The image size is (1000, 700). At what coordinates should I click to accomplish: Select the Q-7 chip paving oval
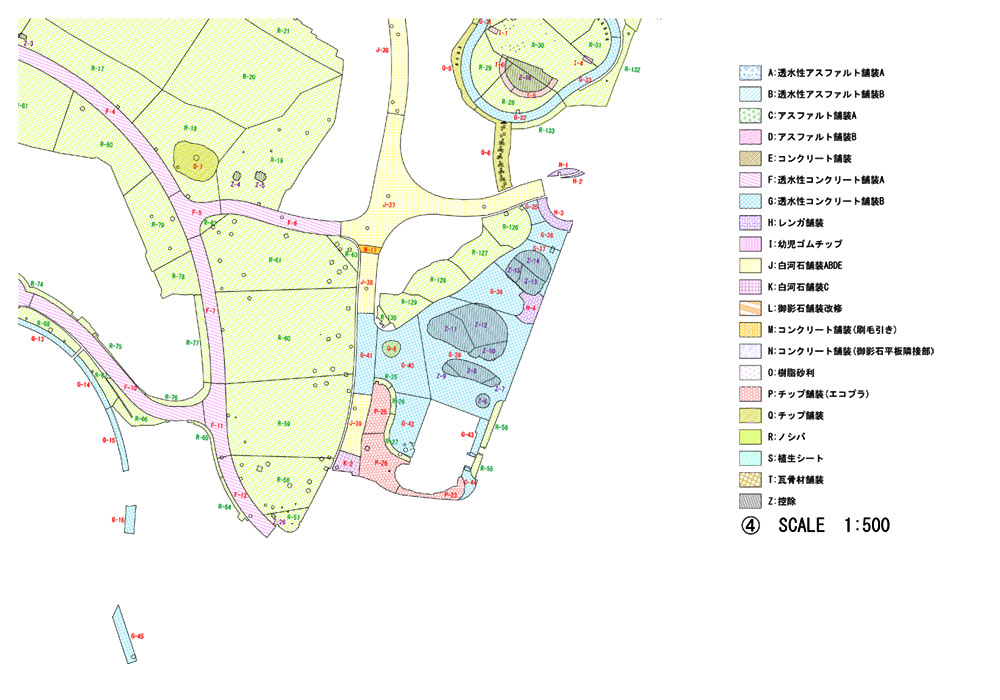click(x=196, y=158)
